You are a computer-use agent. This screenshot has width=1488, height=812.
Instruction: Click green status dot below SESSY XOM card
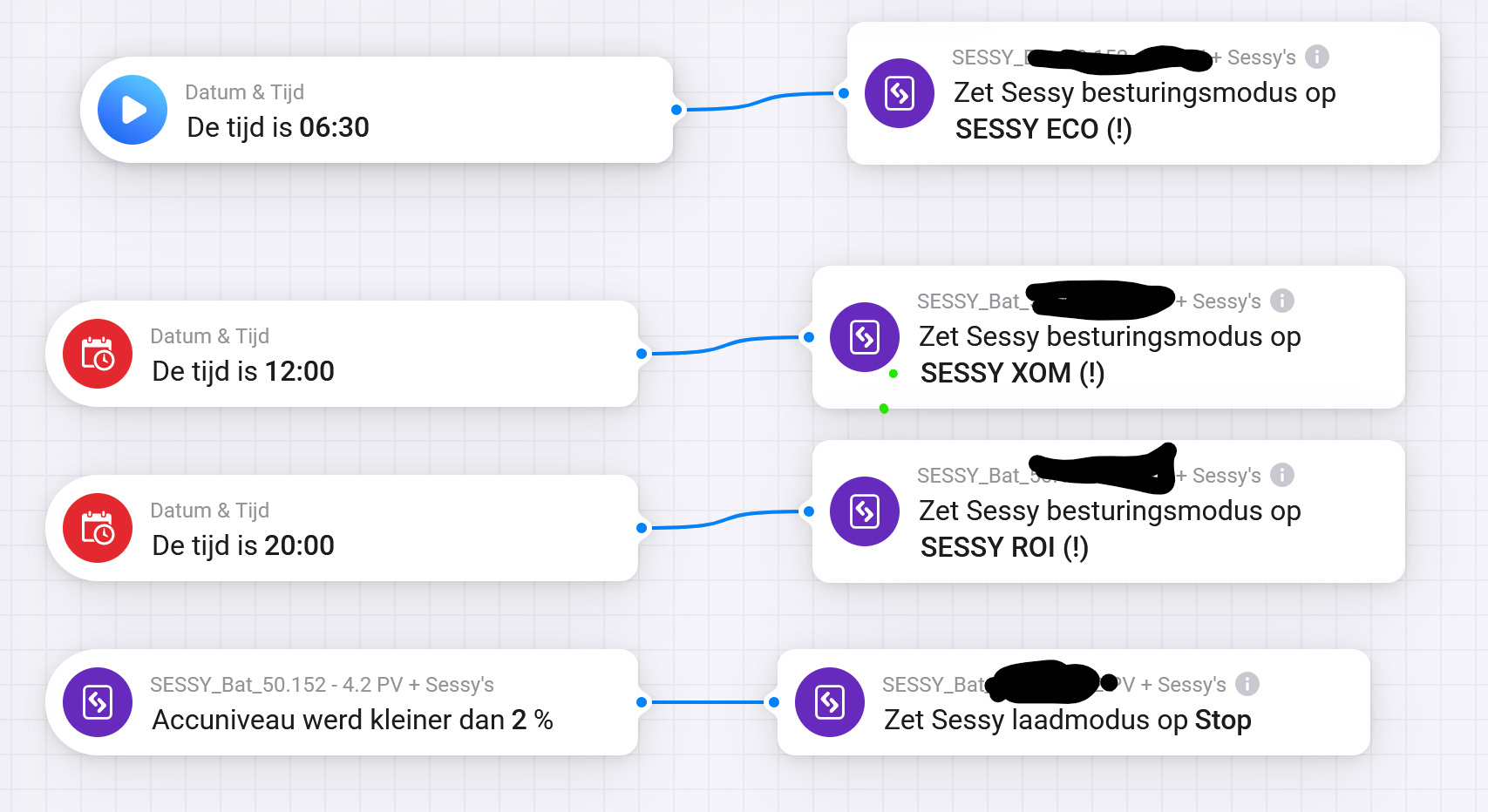(x=884, y=409)
